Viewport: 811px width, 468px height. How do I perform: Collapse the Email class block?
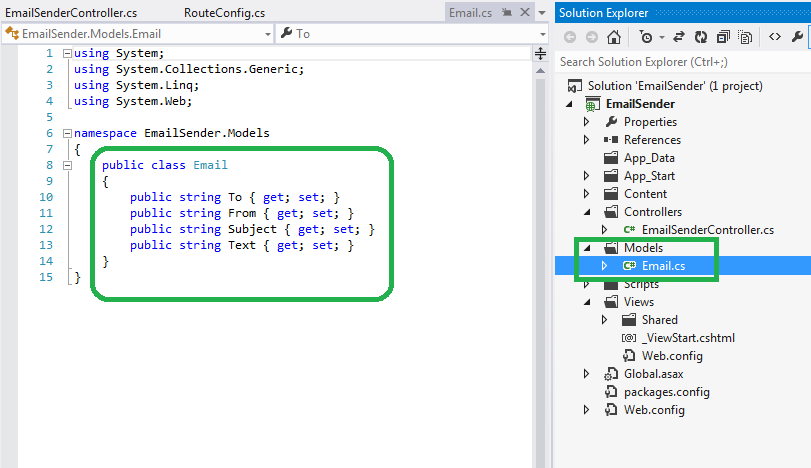[67, 165]
